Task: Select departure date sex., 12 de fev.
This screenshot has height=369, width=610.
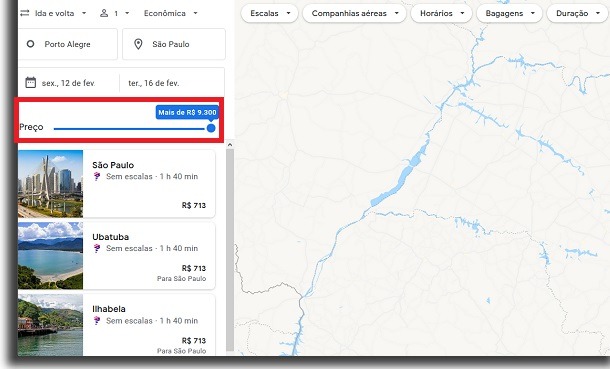Action: point(68,83)
